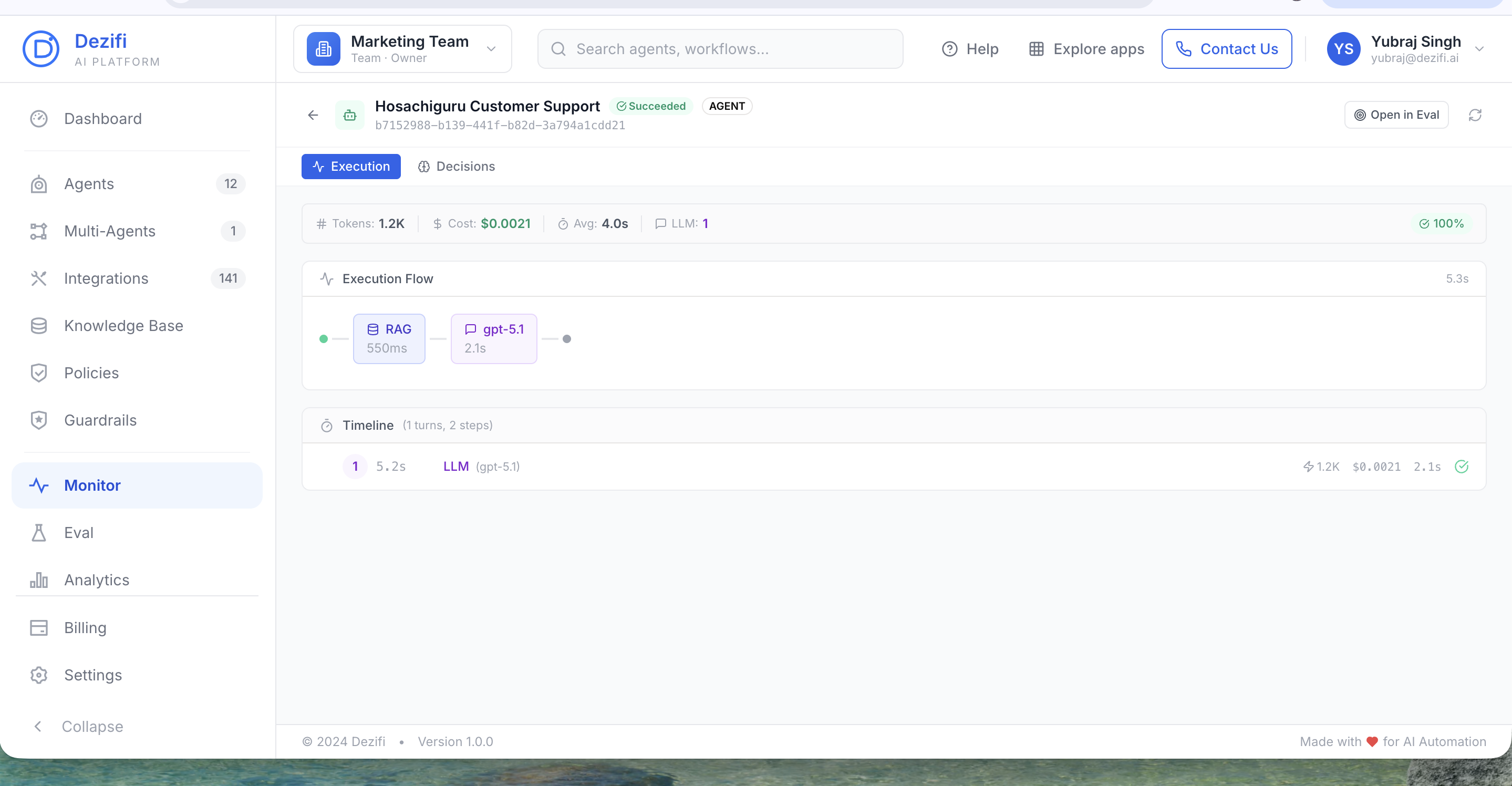This screenshot has height=786, width=1512.
Task: Click Open in Eval button
Action: pos(1396,115)
